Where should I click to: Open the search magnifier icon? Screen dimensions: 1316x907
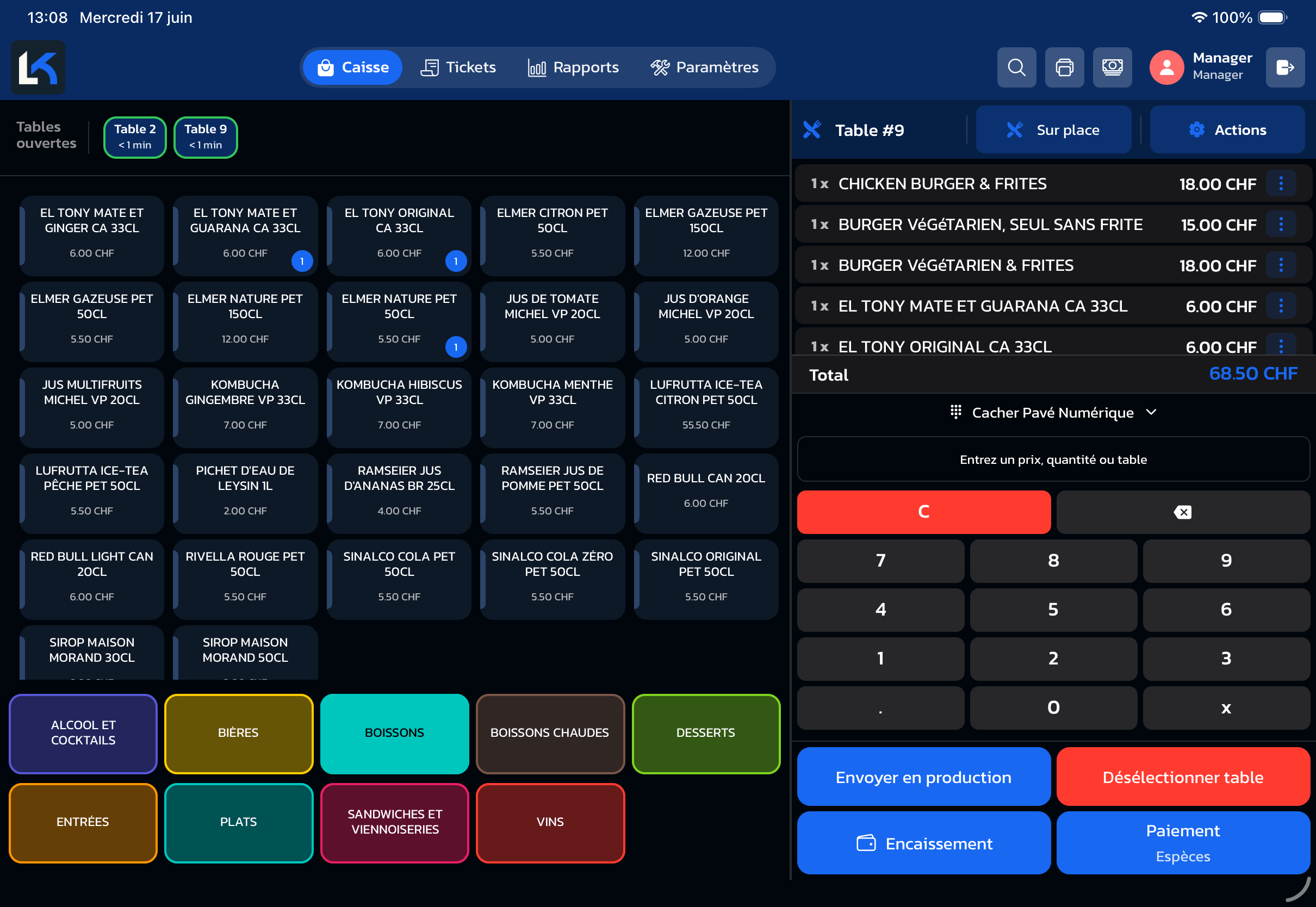pos(1016,67)
